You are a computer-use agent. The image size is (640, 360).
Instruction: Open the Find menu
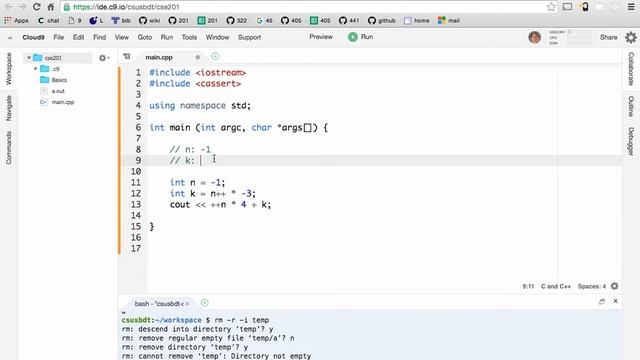(99, 37)
